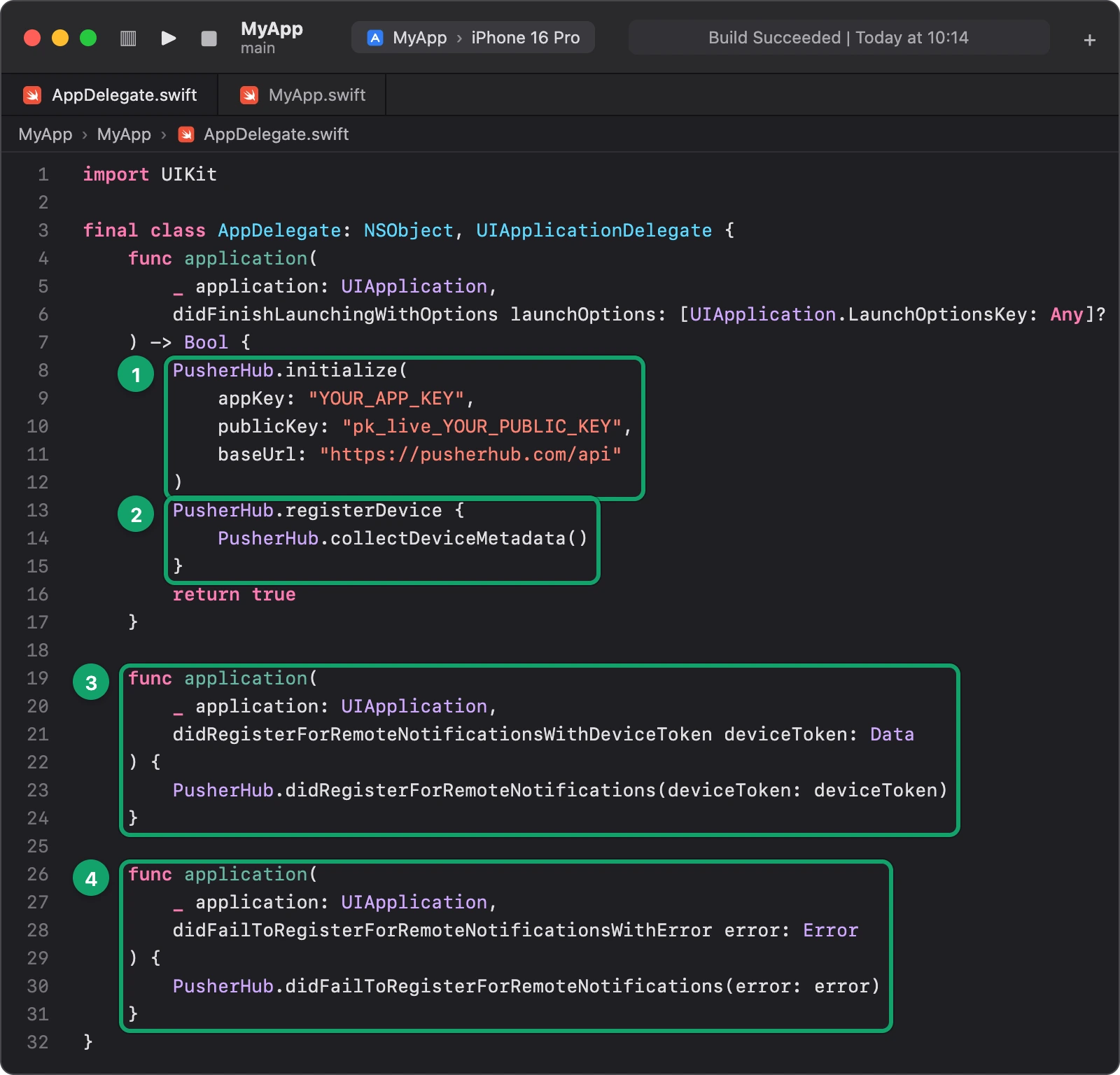Click the "import" keyword on line 1
This screenshot has height=1075, width=1120.
pos(115,174)
